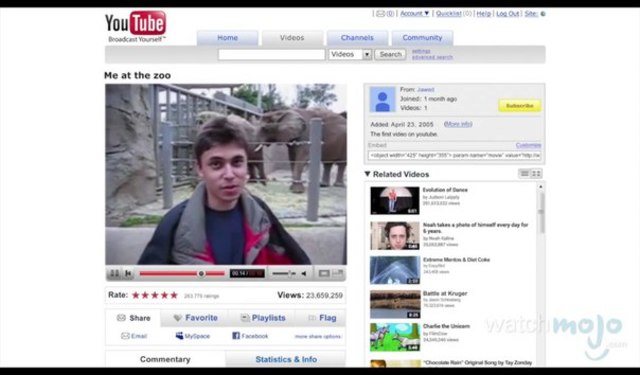Select the Share tab

(133, 318)
